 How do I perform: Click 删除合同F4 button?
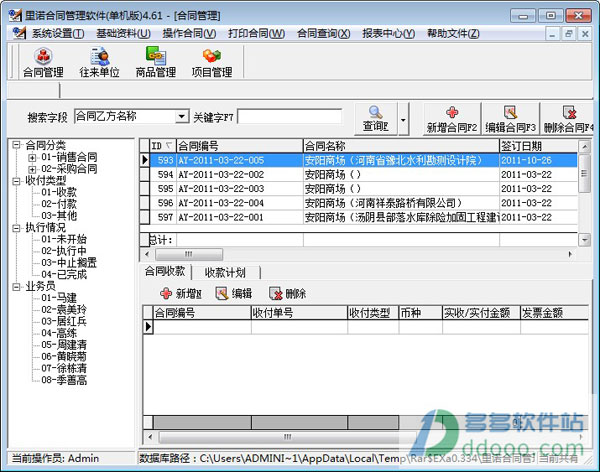point(569,119)
